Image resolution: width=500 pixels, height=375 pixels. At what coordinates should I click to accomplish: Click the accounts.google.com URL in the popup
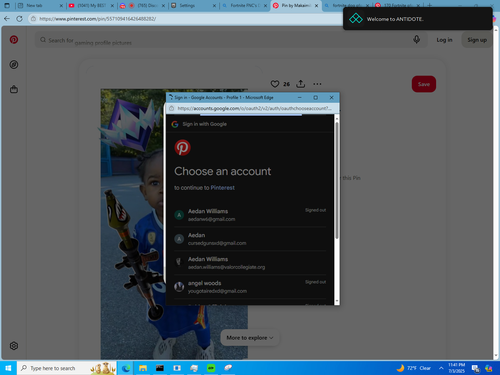click(x=254, y=108)
